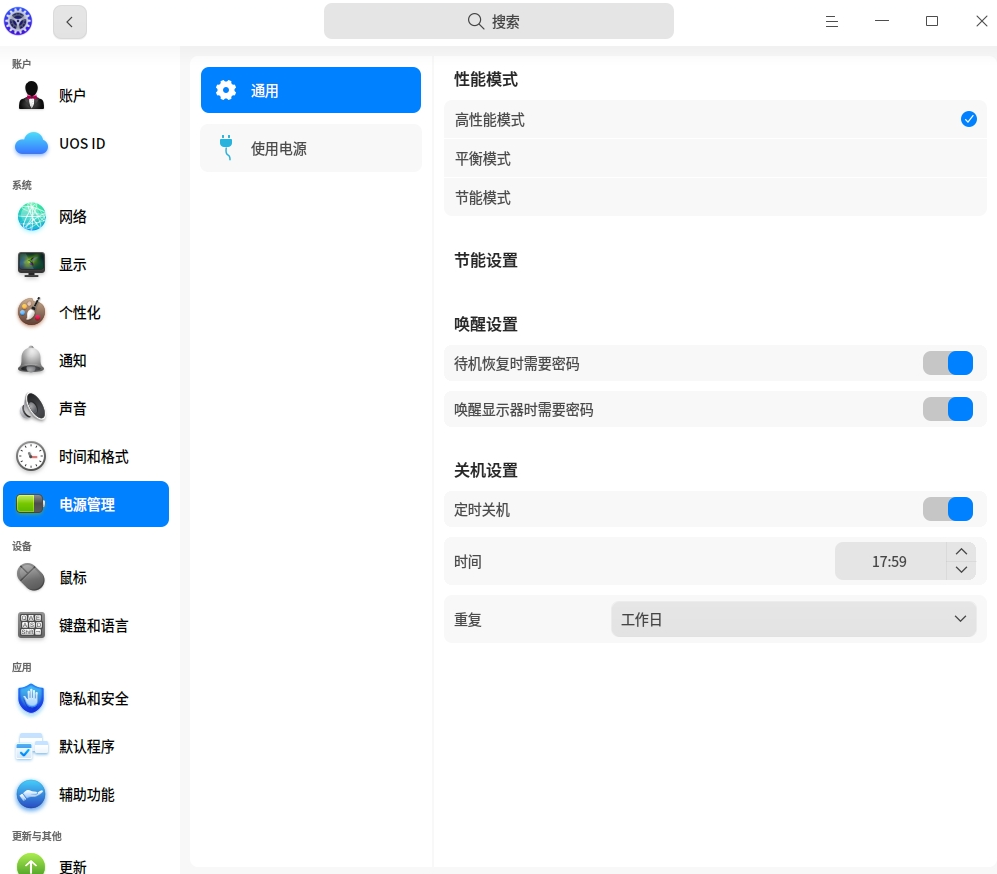
Task: Switch to the 使用电源 tab
Action: tap(311, 148)
